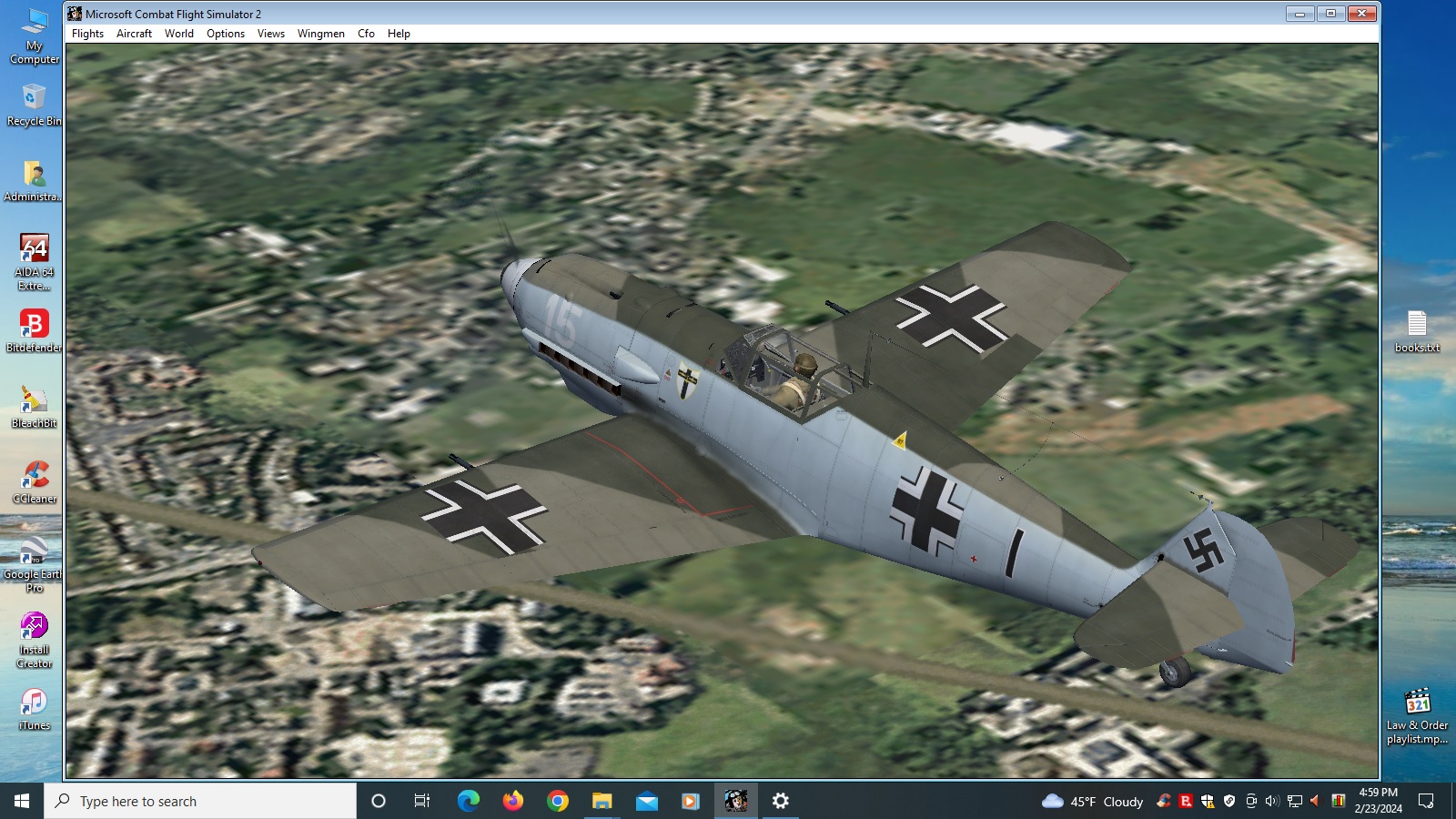Open the clock showing 4:59 PM
The height and width of the screenshot is (819, 1456).
(1378, 801)
